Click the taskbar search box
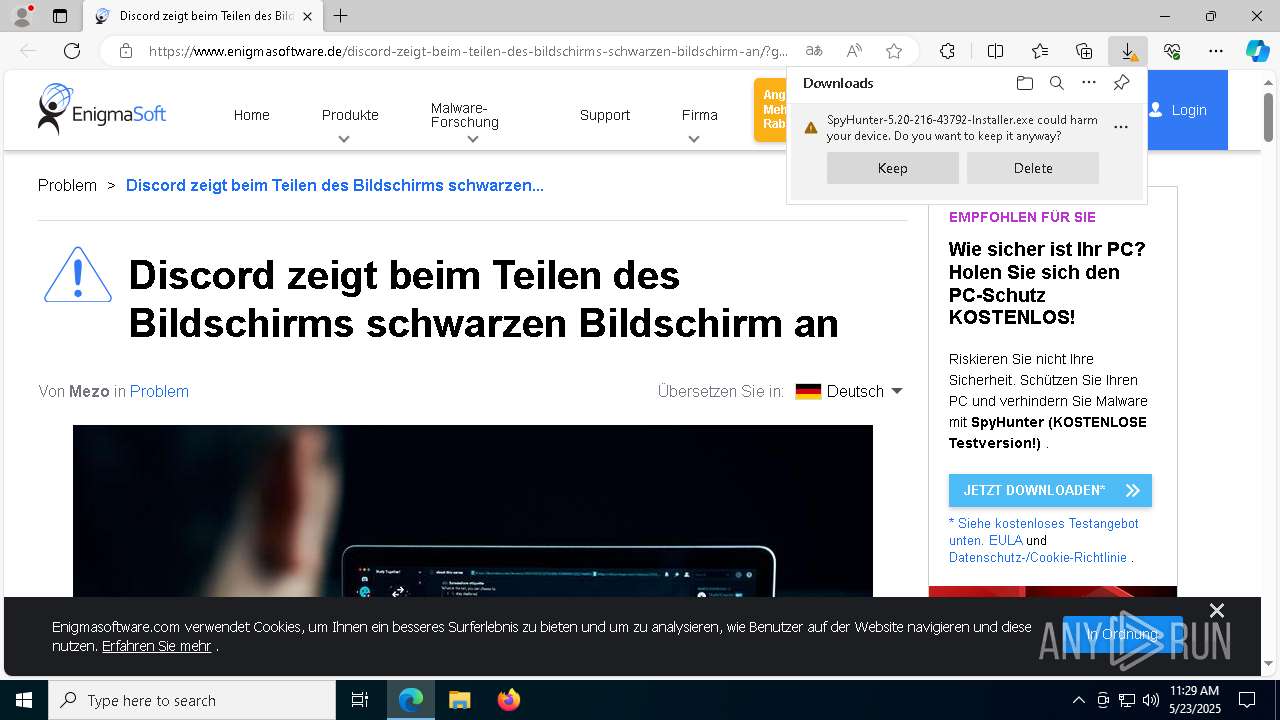Screen dimensions: 1280x720 click(192, 700)
